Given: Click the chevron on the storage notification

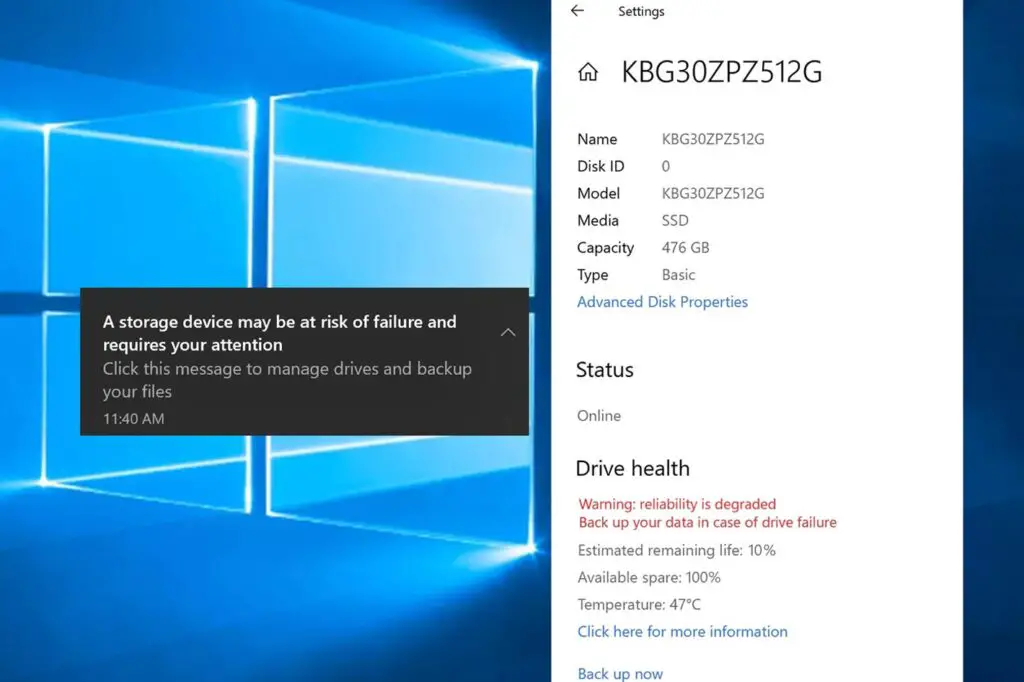Looking at the screenshot, I should tap(508, 331).
